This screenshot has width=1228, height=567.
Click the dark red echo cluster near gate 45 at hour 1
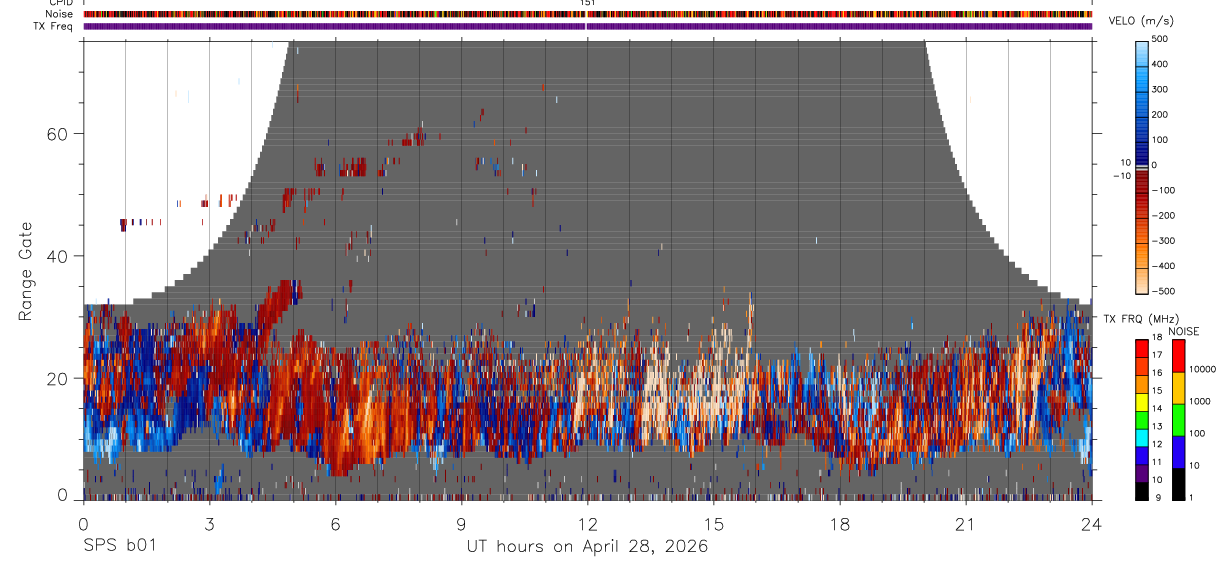125,224
